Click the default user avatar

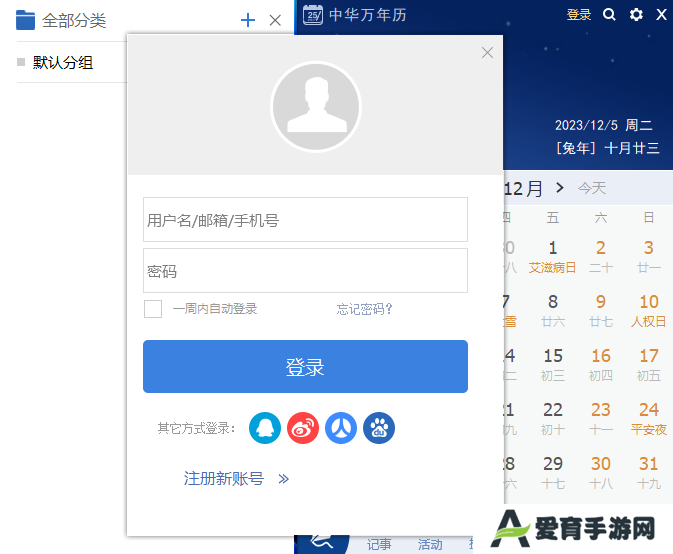tap(316, 107)
